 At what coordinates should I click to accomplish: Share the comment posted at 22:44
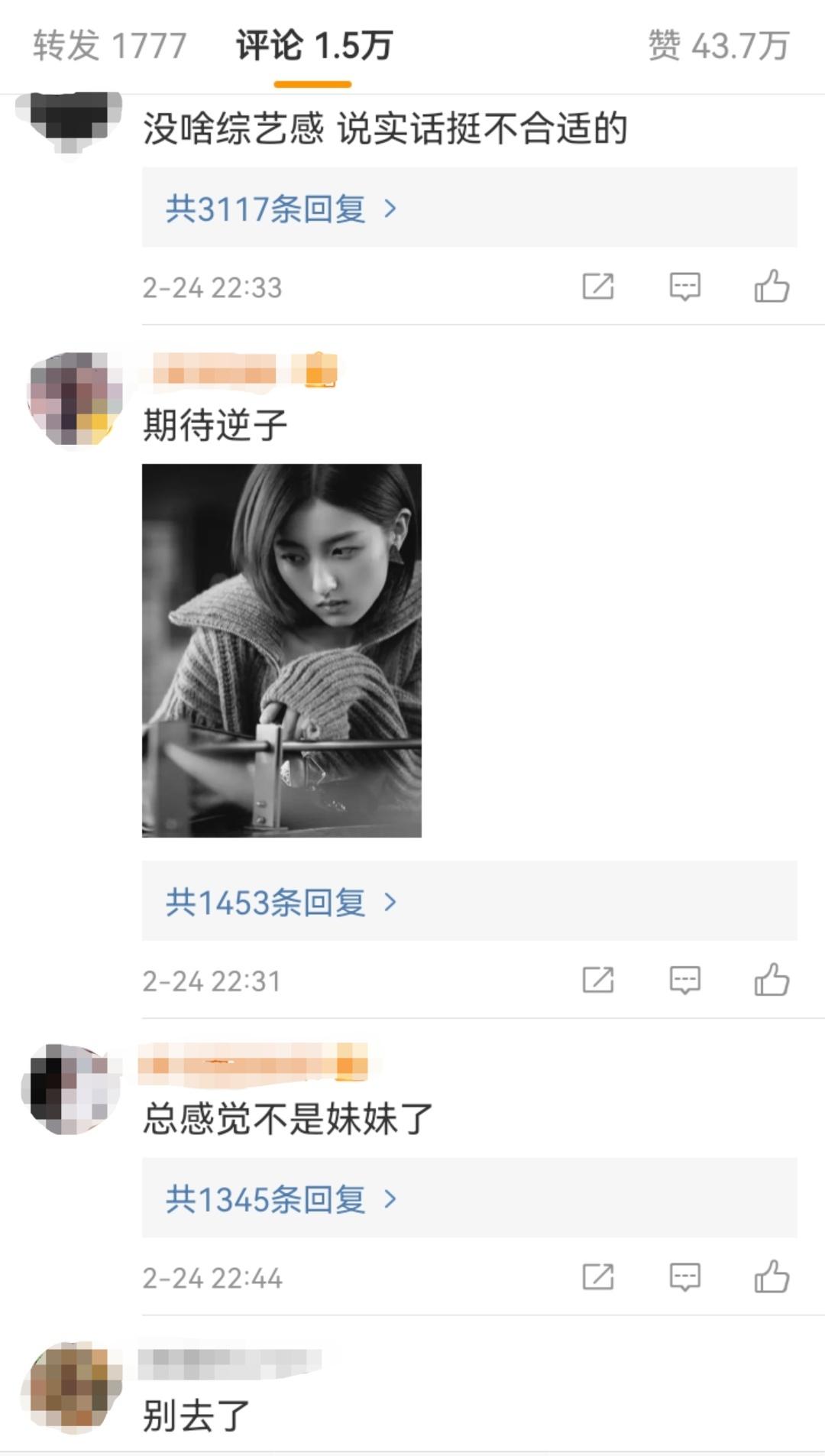[x=598, y=1276]
